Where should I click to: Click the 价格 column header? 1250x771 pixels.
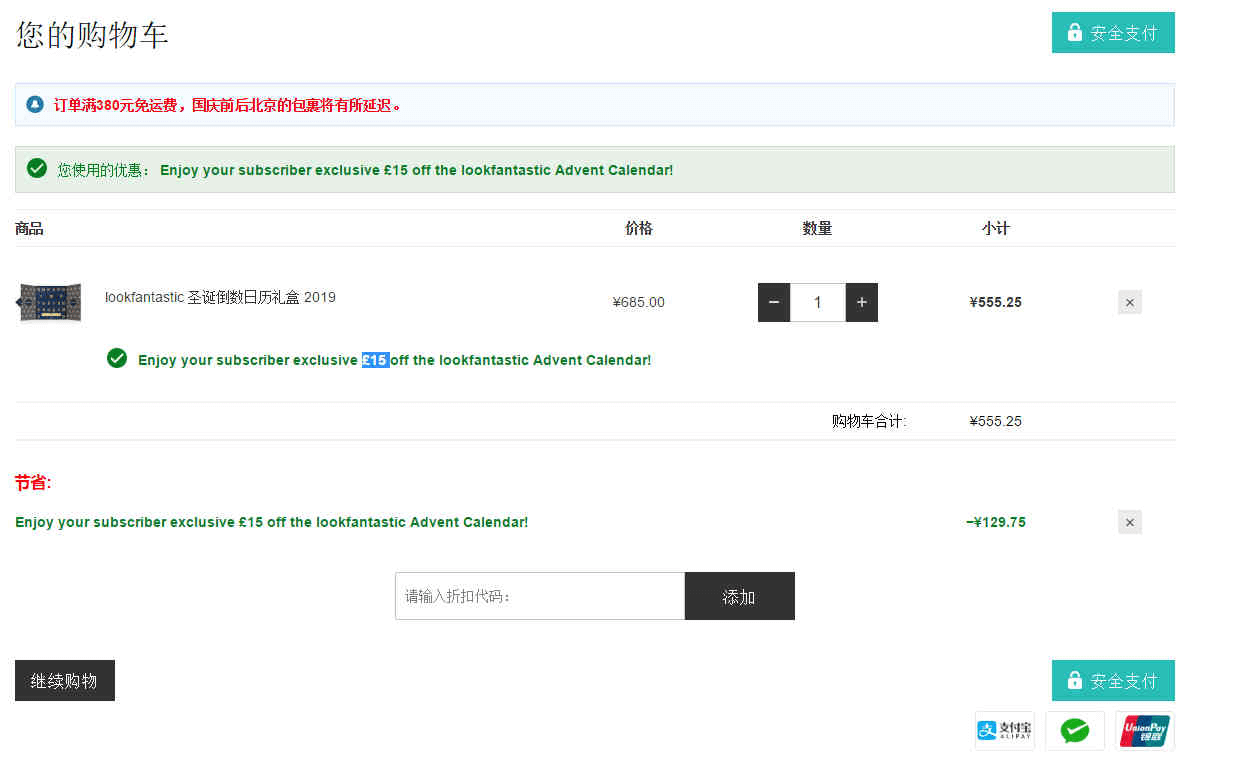pos(639,228)
